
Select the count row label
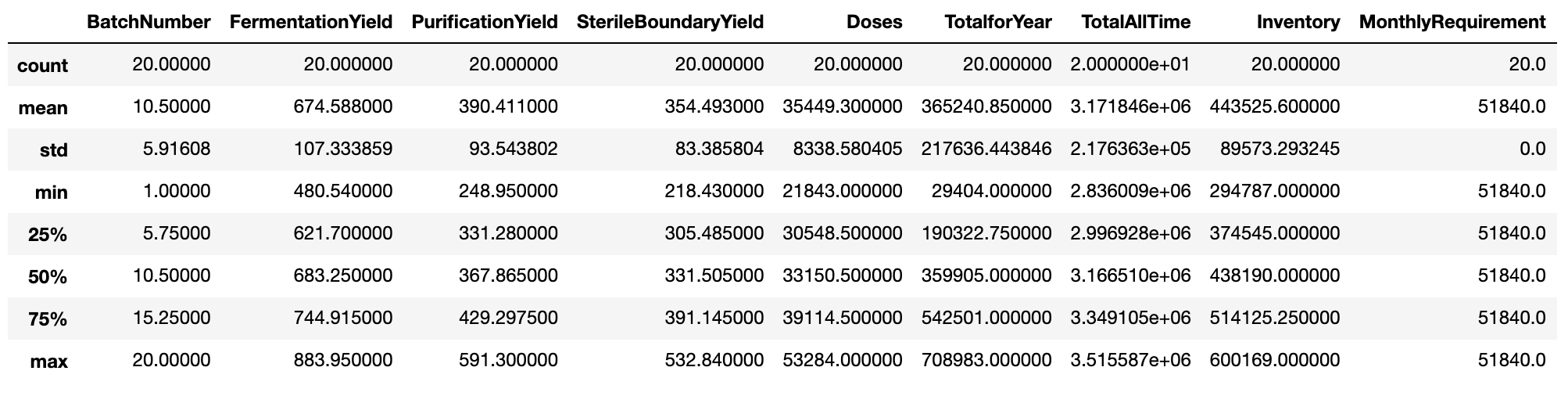42,65
